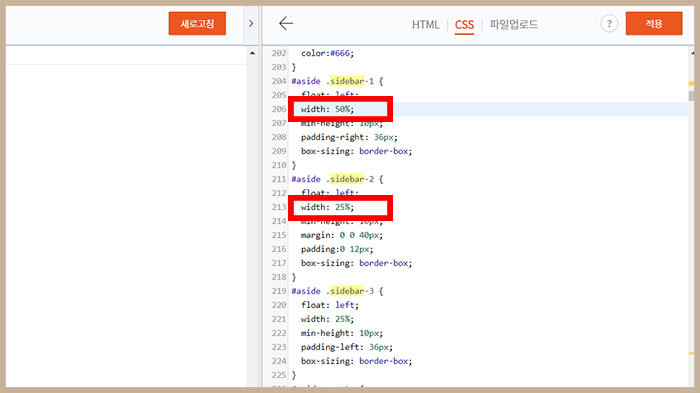This screenshot has height=393, width=700.
Task: Click the 새로고침 refresh button
Action: 197,23
